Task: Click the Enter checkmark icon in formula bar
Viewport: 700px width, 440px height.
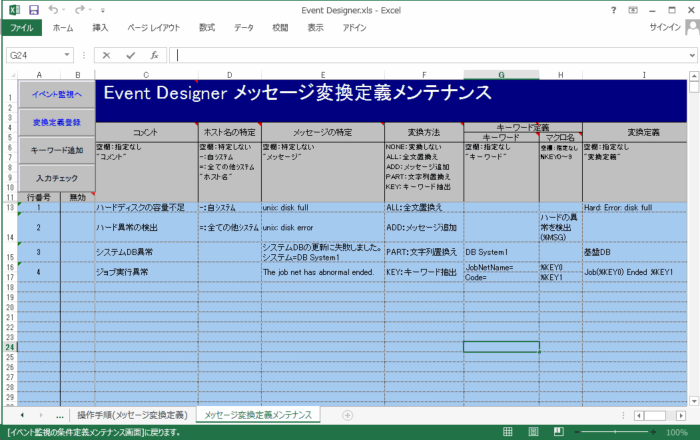Action: coord(130,55)
